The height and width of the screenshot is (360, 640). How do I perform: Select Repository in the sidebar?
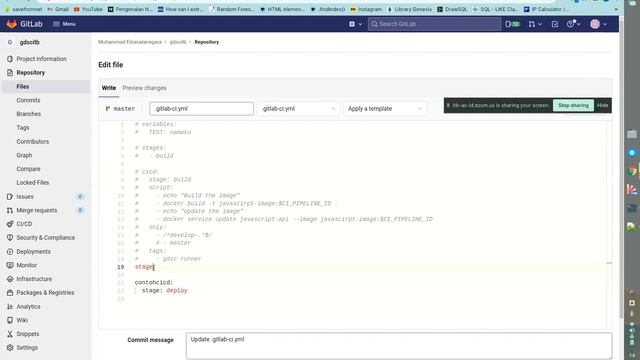(31, 73)
